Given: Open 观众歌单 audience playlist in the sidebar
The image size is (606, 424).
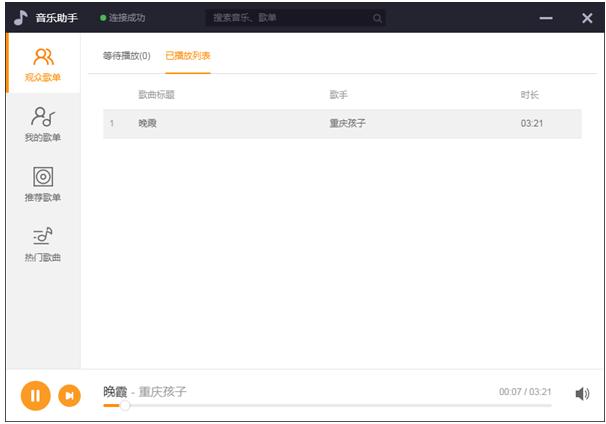Looking at the screenshot, I should pyautogui.click(x=43, y=64).
